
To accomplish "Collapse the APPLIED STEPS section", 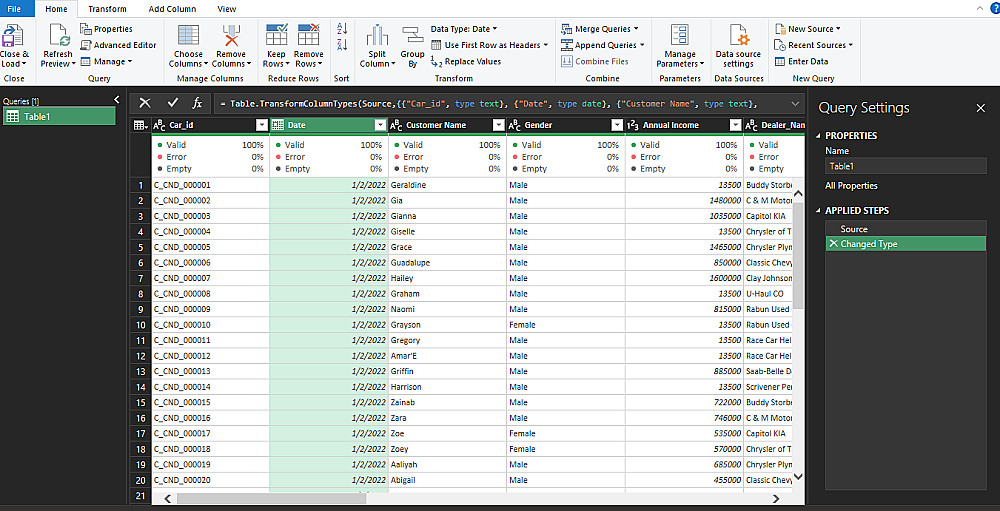I will coord(819,211).
